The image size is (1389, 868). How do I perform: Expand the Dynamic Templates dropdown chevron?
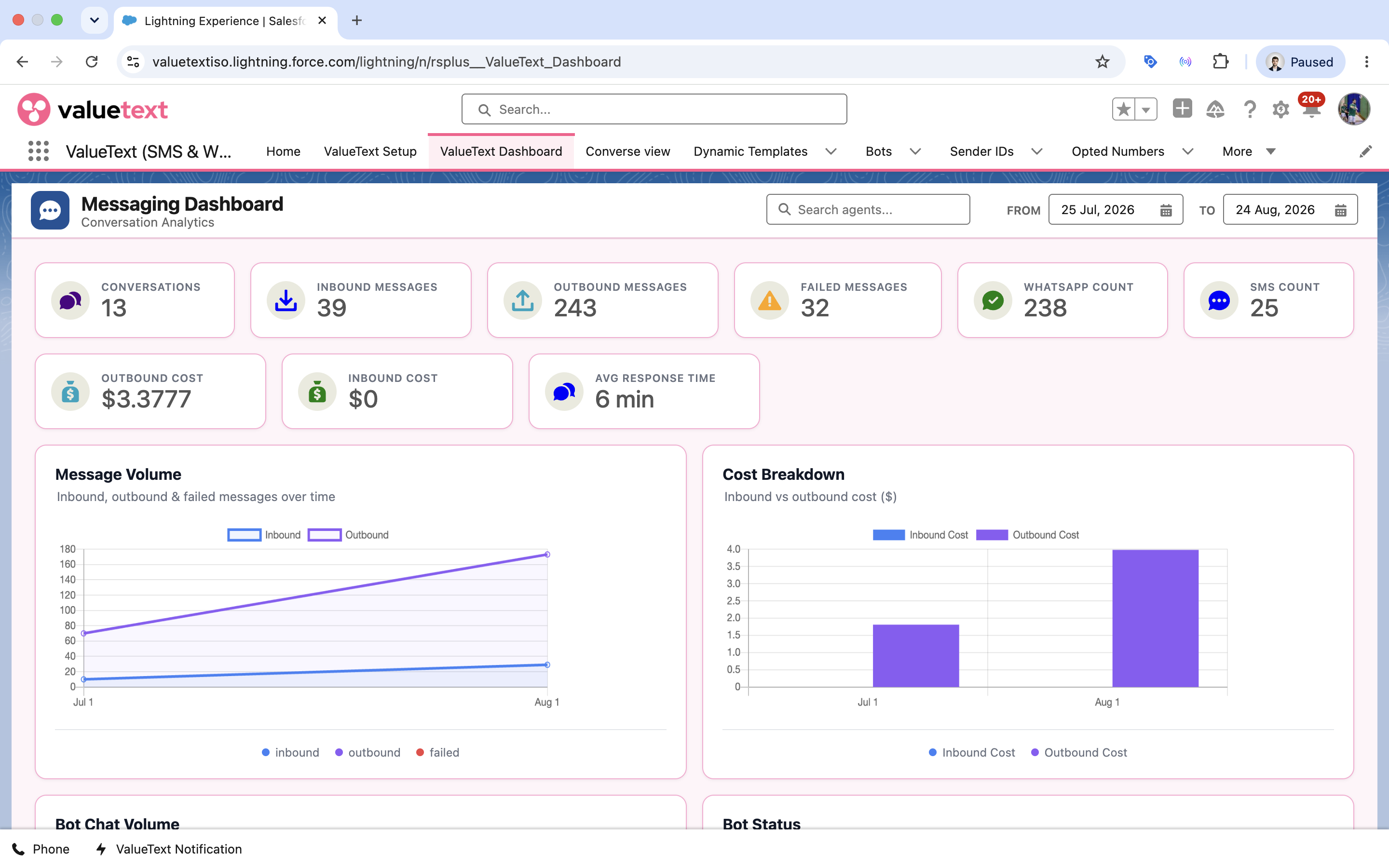[x=831, y=151]
